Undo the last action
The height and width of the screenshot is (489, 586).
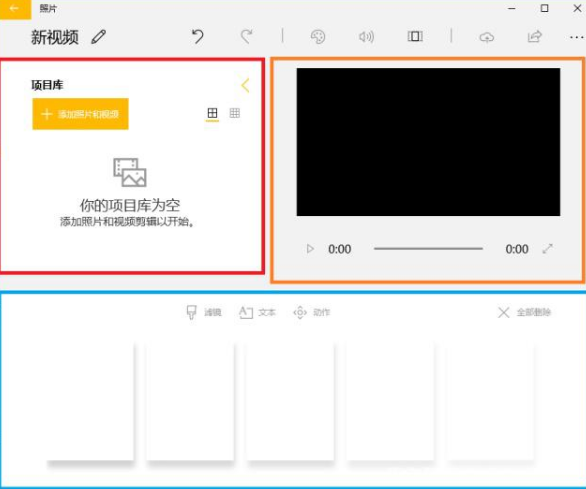[x=198, y=37]
